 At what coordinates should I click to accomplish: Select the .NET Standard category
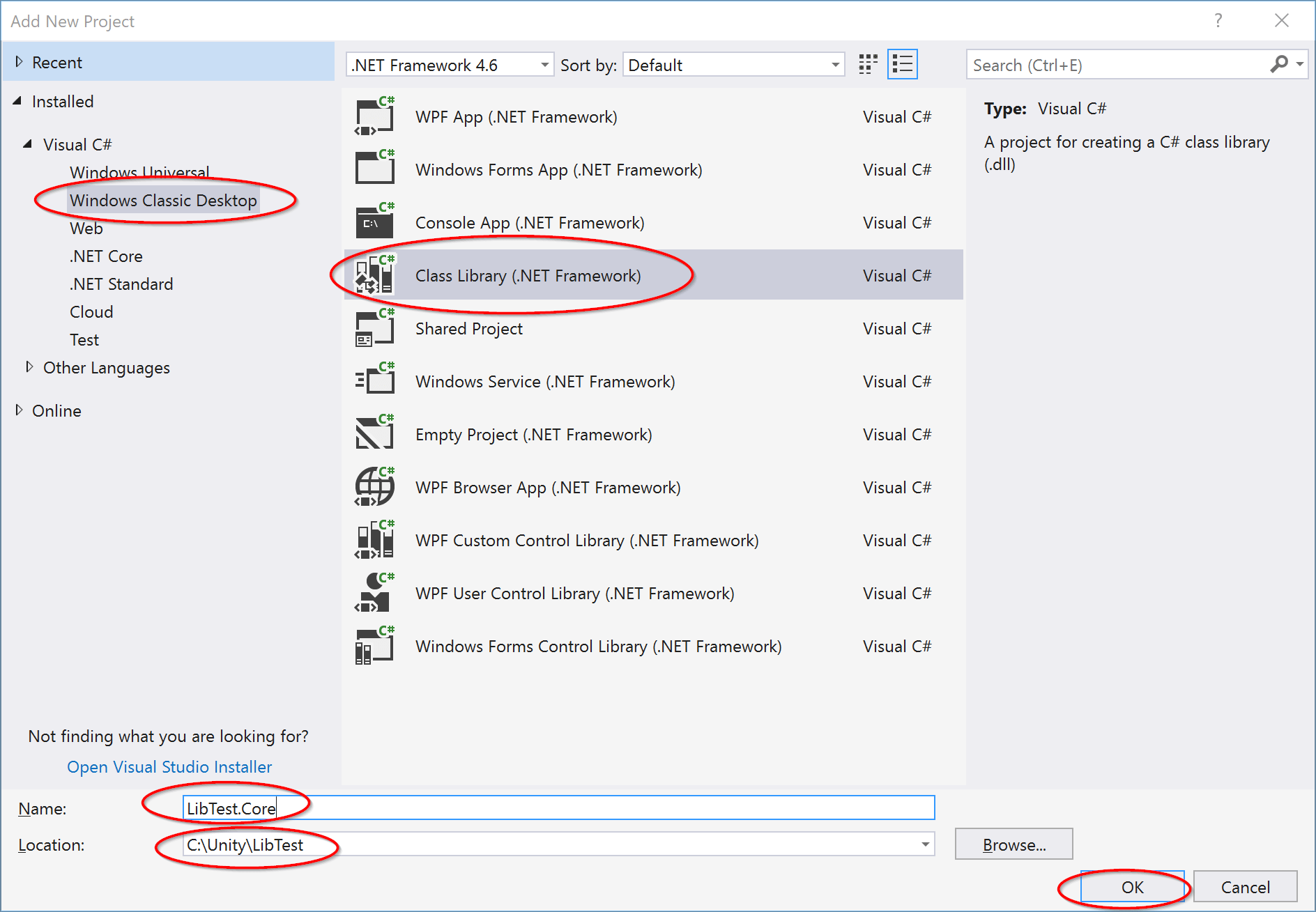coord(121,284)
